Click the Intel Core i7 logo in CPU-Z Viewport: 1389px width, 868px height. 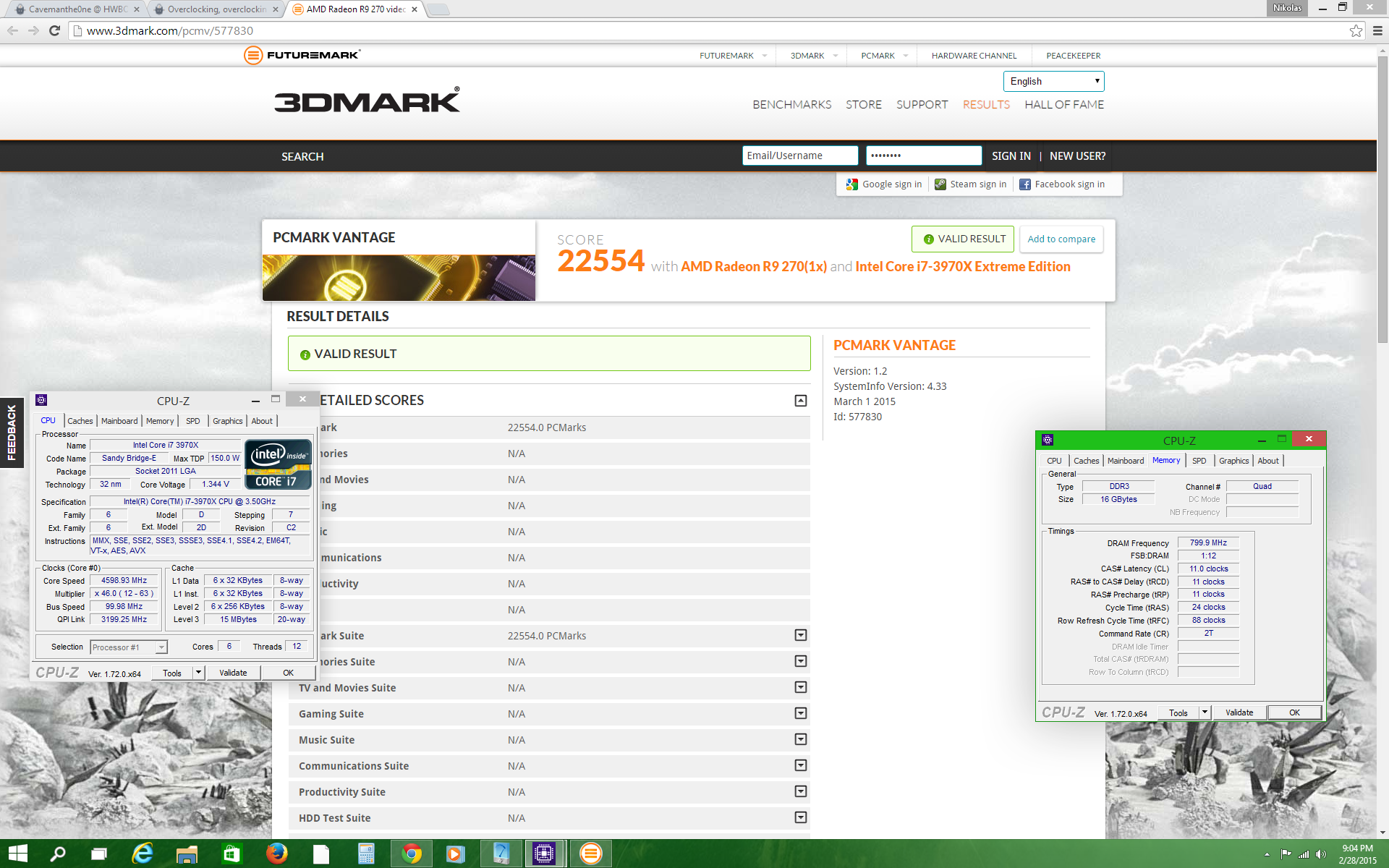coord(279,464)
